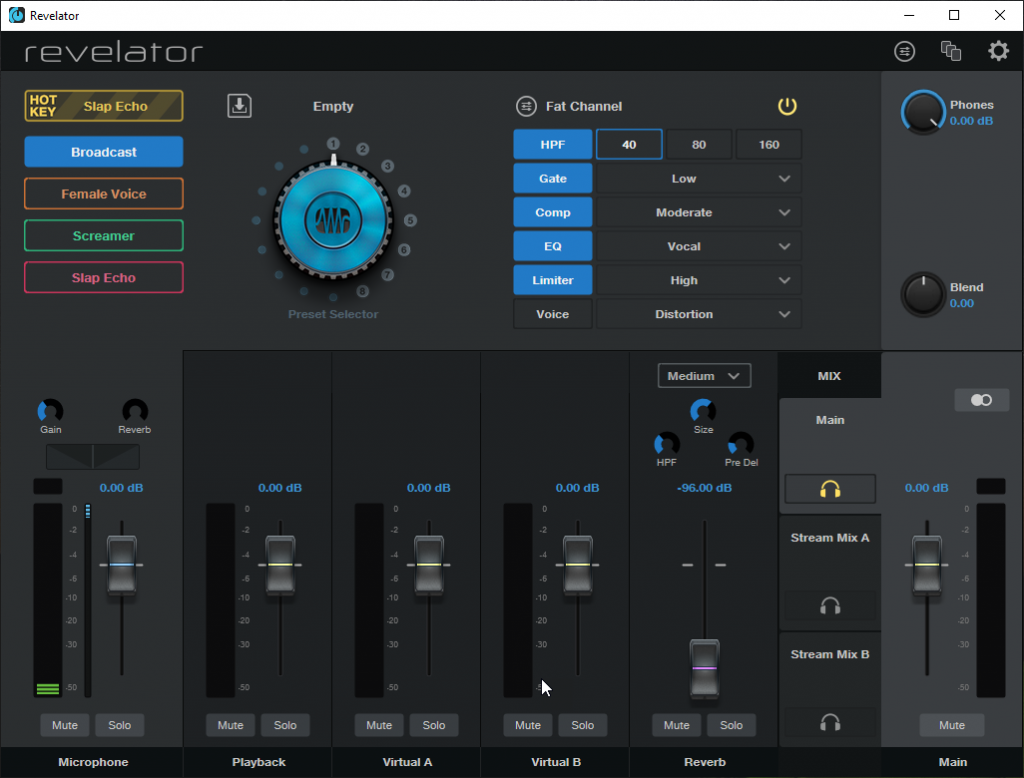Select the Stream Mix B tab
The width and height of the screenshot is (1024, 778).
[x=830, y=654]
